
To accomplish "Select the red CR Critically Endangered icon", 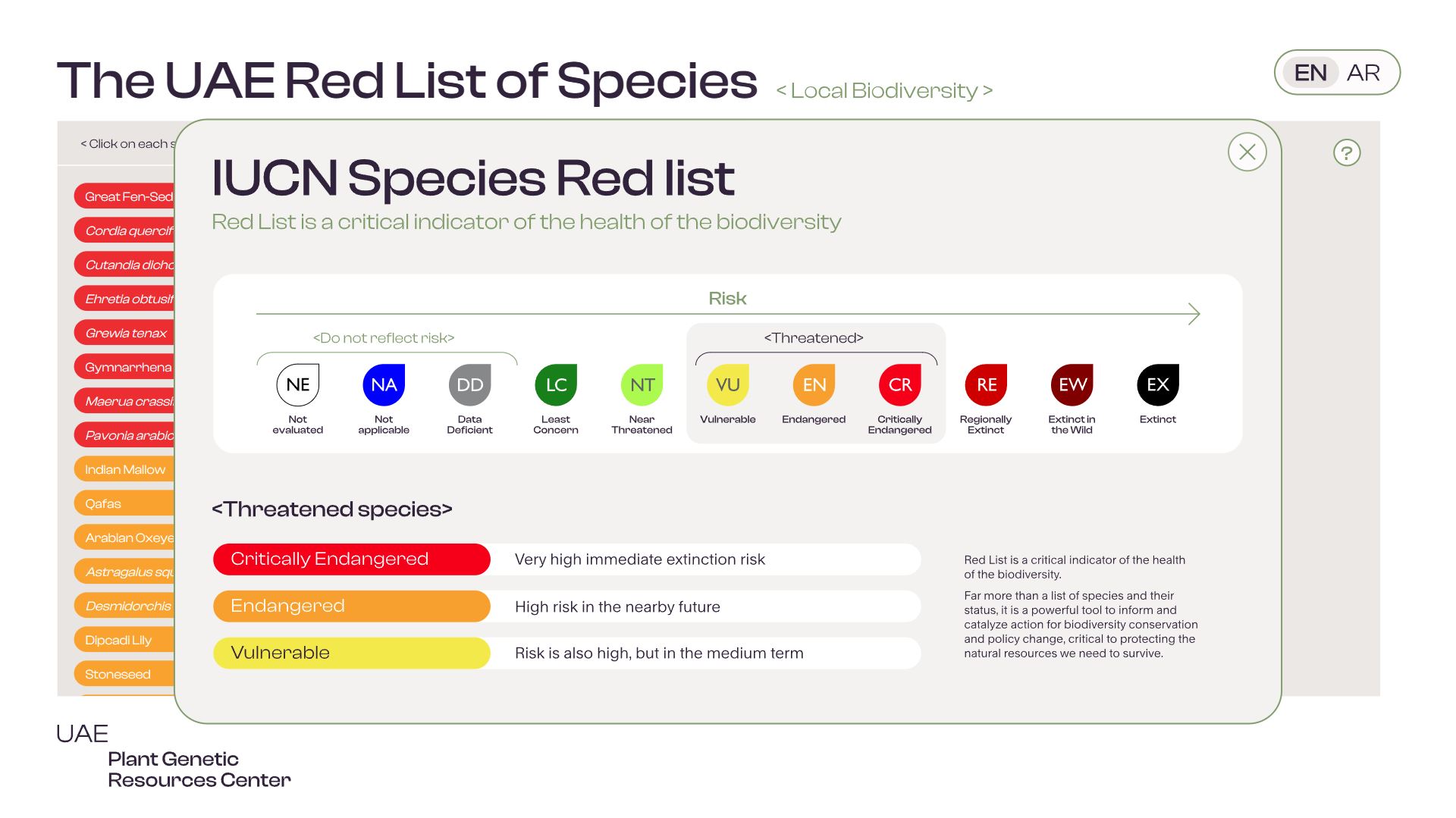I will 899,384.
